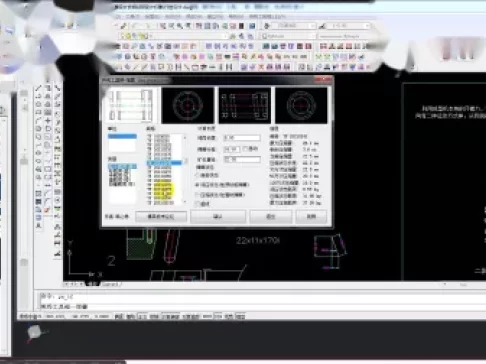This screenshot has width=486, height=364.
Task: Click the wide left button at the dialog bottom
Action: [x=161, y=217]
